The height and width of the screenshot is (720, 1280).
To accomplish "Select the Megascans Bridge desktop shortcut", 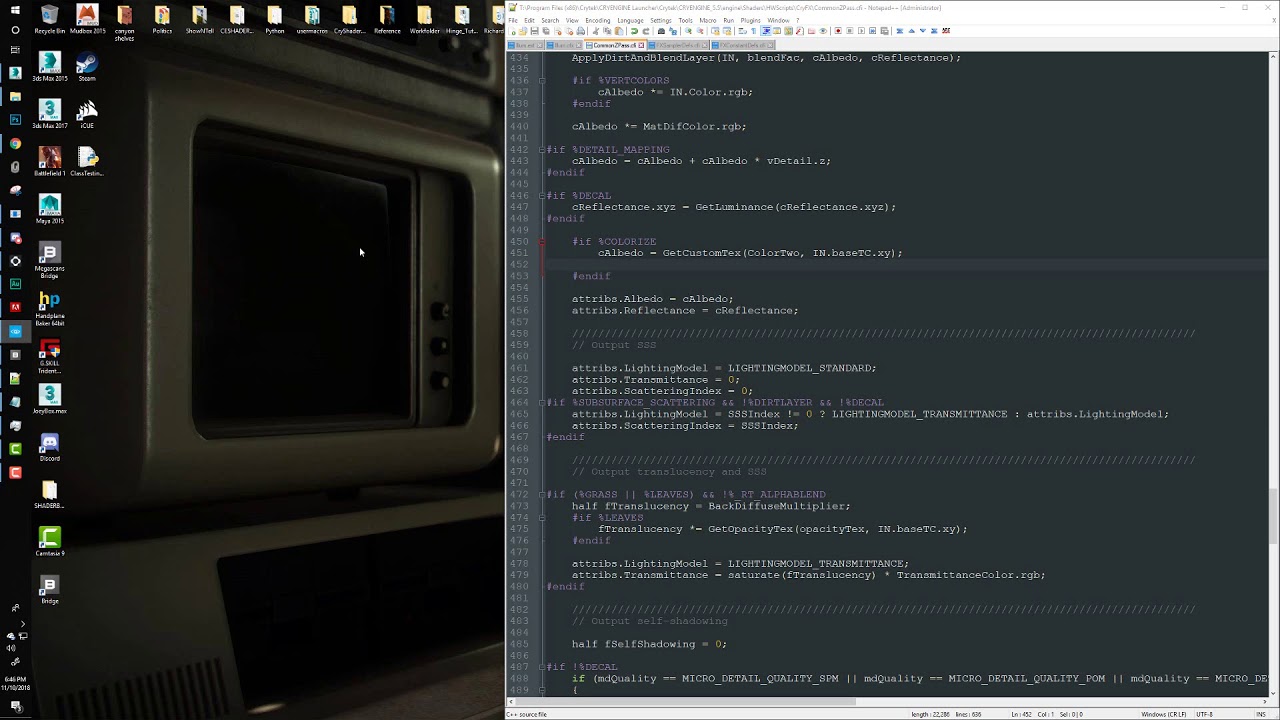I will (49, 260).
